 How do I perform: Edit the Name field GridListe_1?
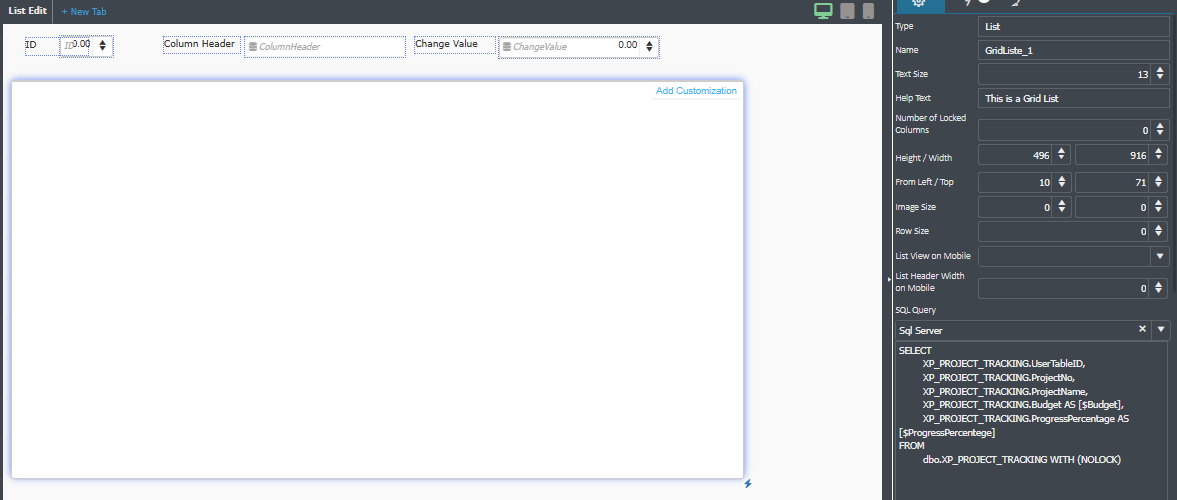1073,50
